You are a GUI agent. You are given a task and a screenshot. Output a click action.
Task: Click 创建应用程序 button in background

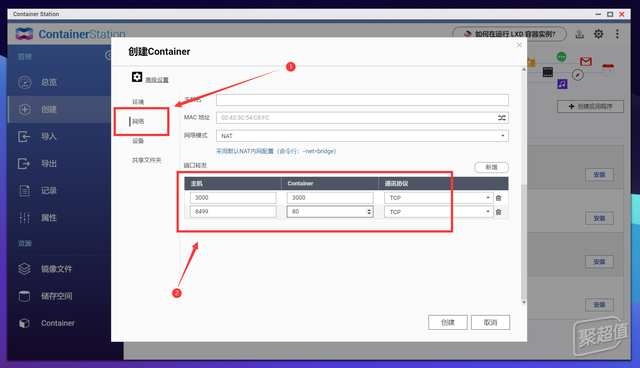click(591, 106)
